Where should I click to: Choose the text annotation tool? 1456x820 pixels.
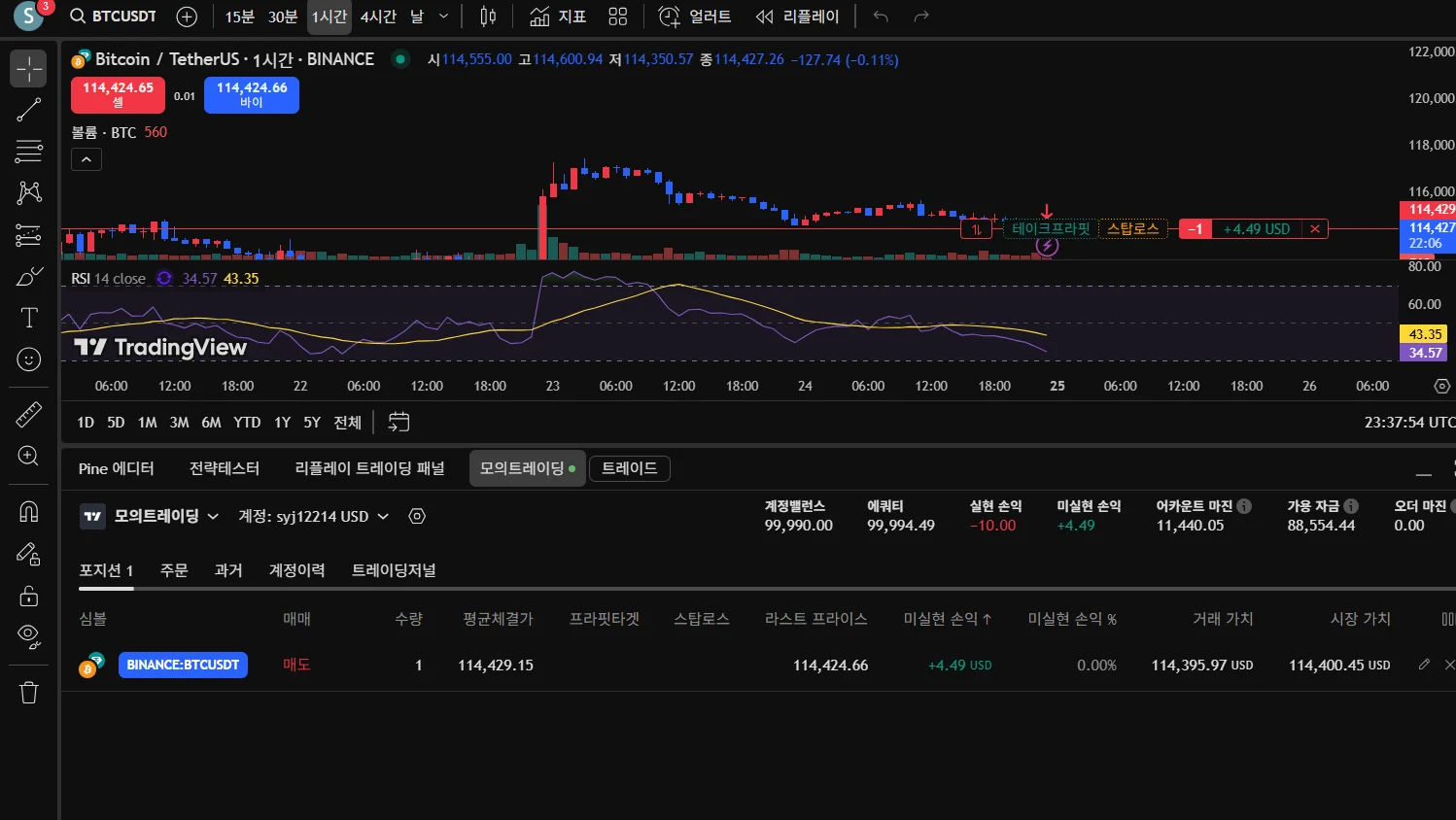pos(28,318)
